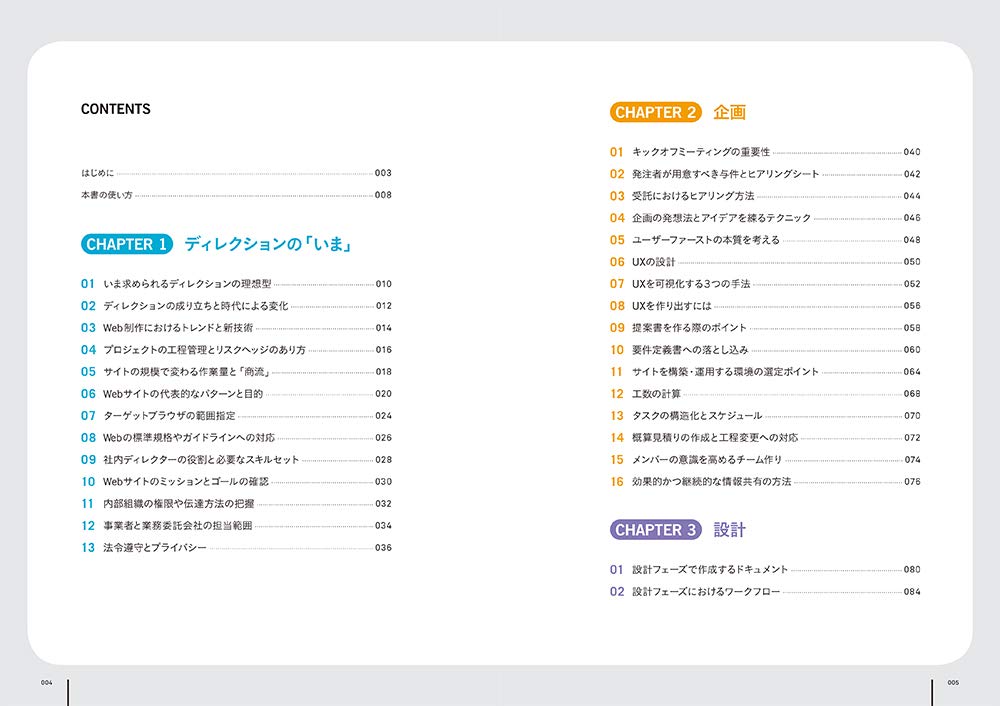The image size is (1000, 706).
Task: Open いま求められるディレクションの理想型 entry
Action: click(236, 284)
